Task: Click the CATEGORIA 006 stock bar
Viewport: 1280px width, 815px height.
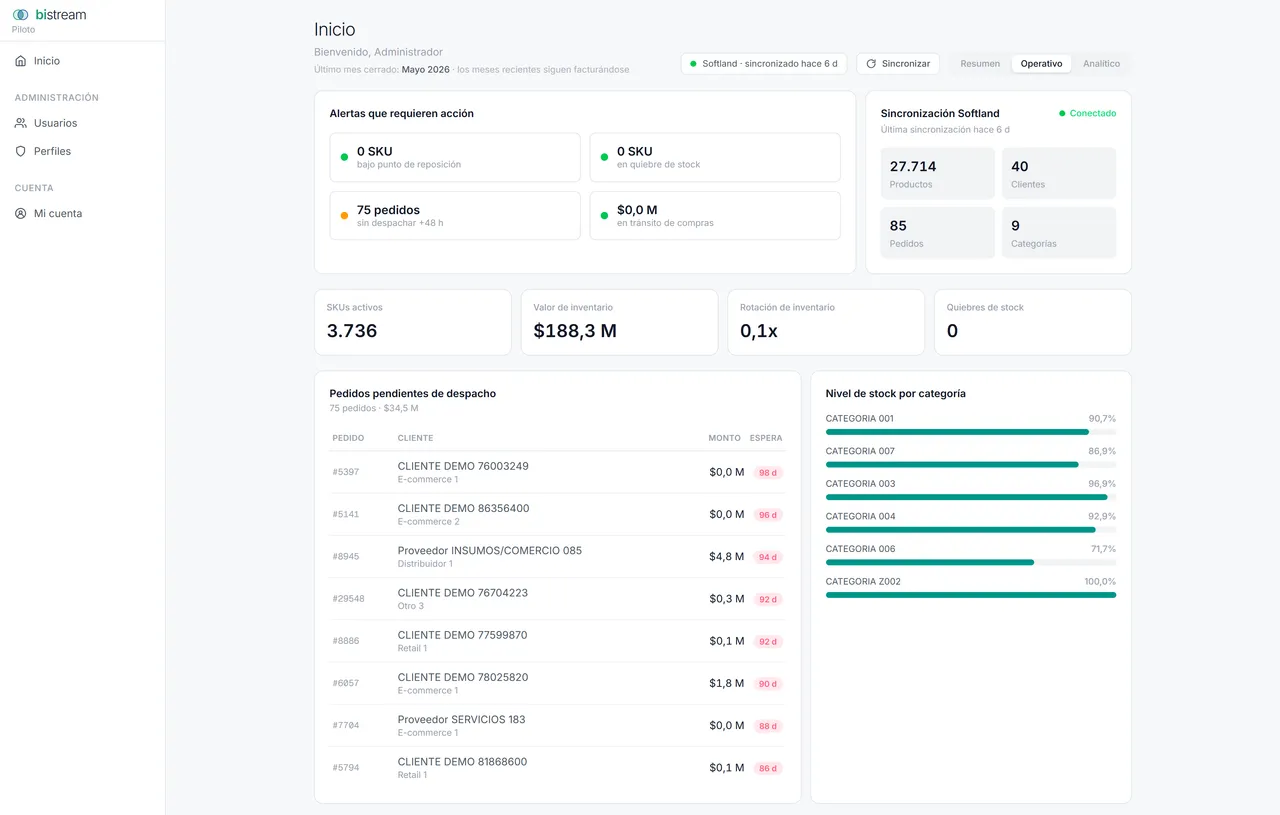Action: coord(971,562)
